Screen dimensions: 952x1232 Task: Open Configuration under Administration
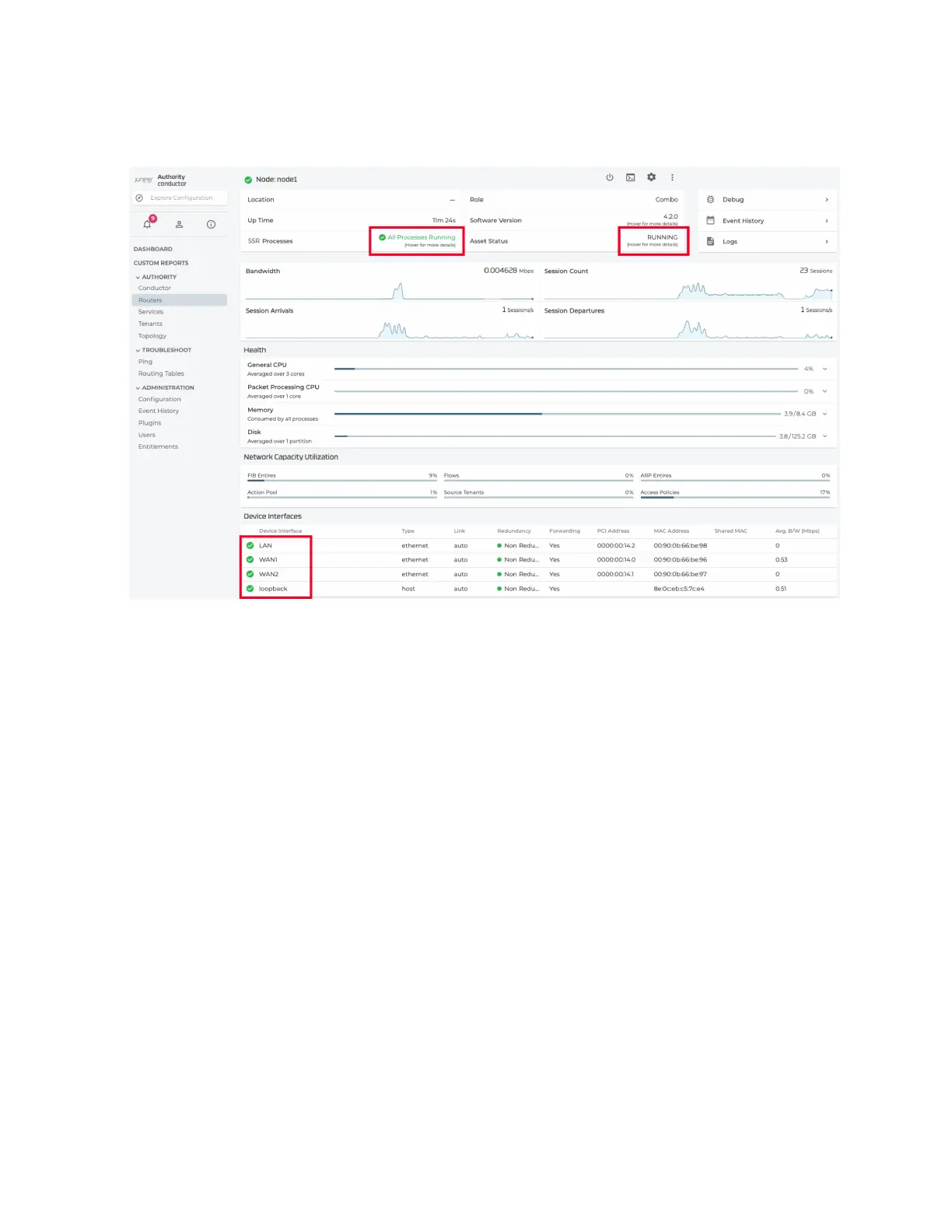click(159, 399)
